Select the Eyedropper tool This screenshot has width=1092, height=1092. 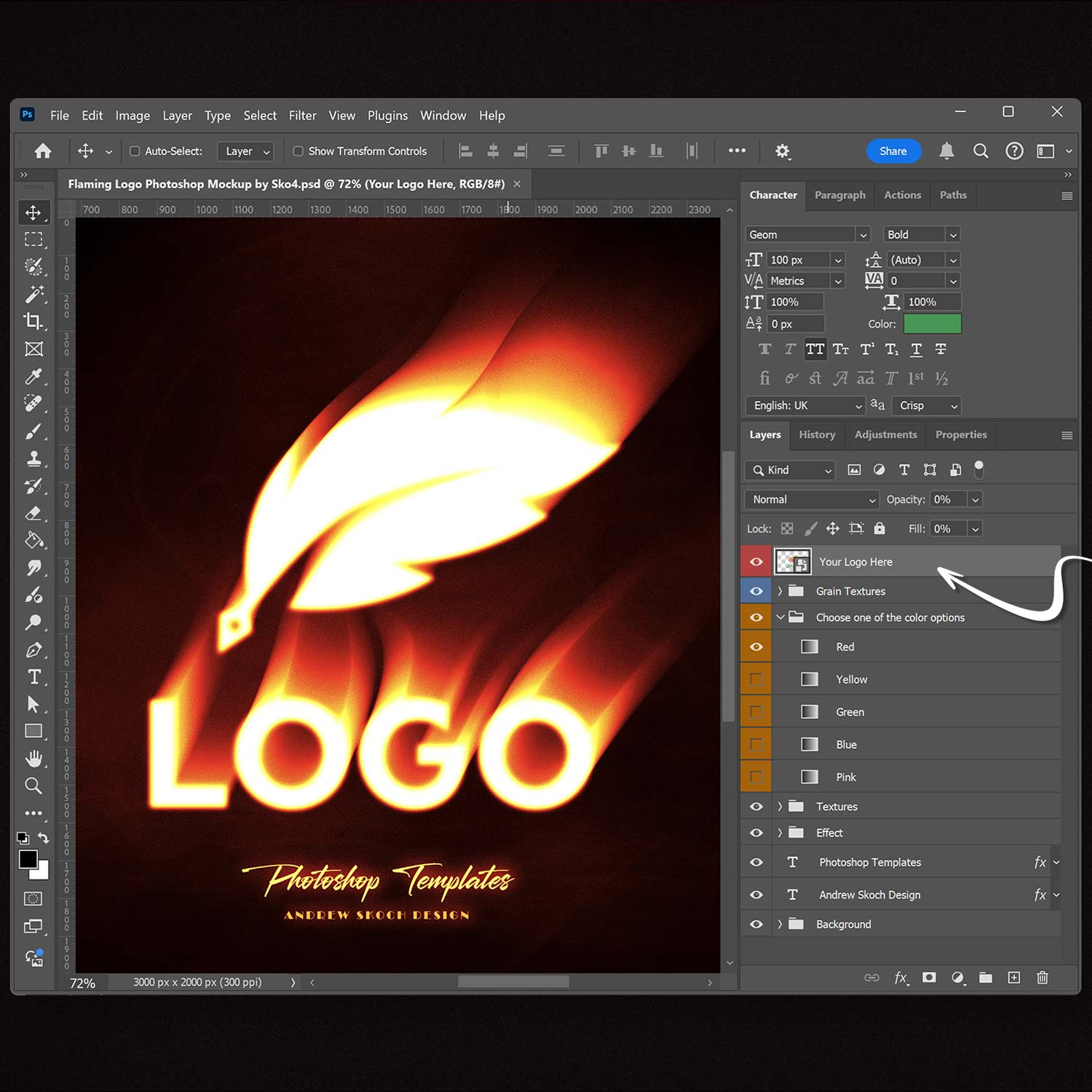pyautogui.click(x=33, y=376)
